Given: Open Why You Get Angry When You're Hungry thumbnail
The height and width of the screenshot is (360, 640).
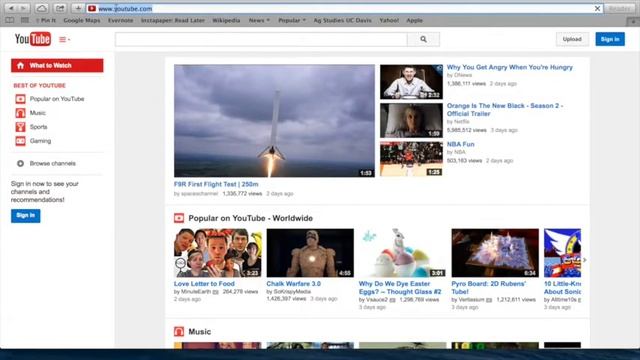Looking at the screenshot, I should (411, 82).
